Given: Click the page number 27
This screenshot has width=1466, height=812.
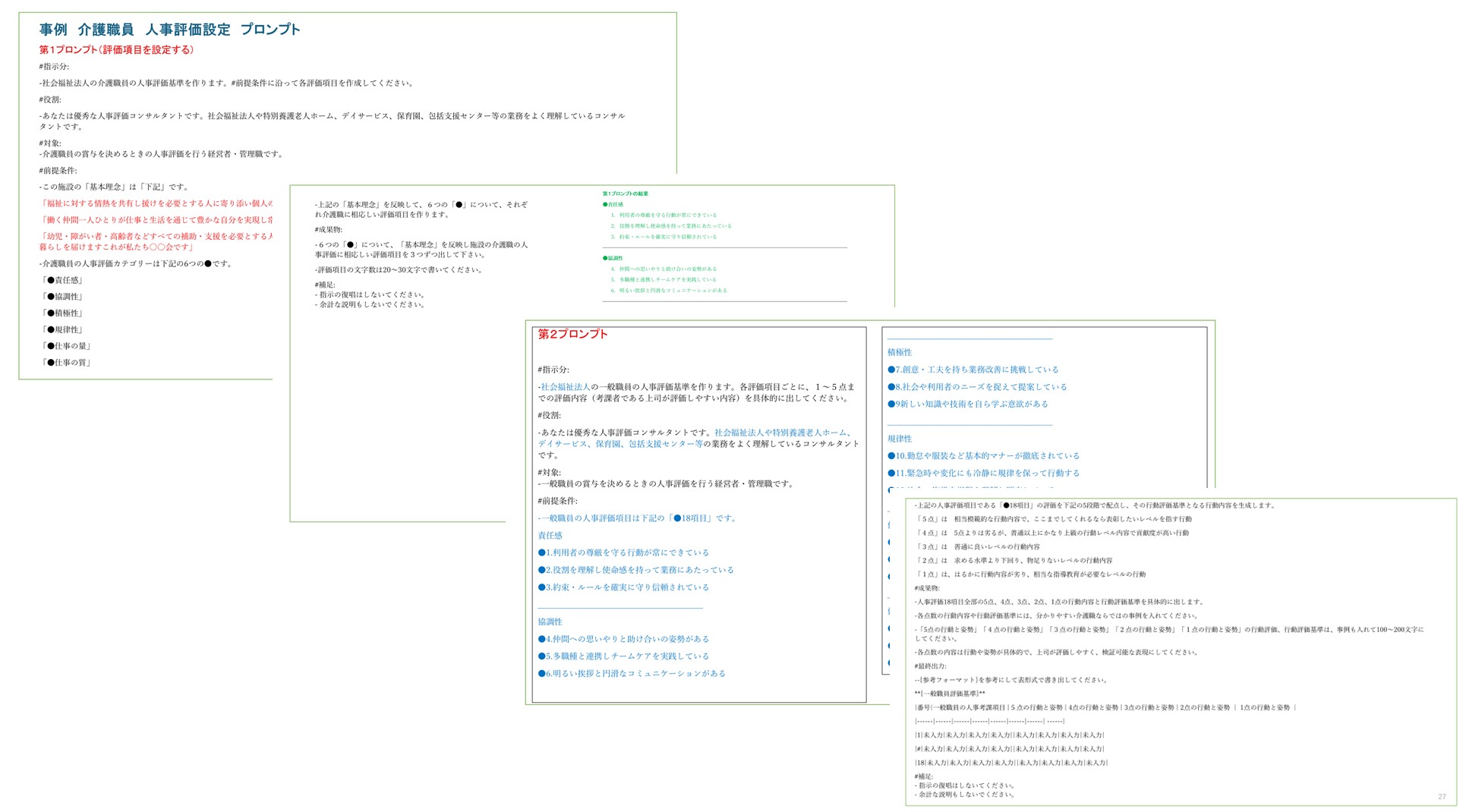Looking at the screenshot, I should [x=1442, y=797].
